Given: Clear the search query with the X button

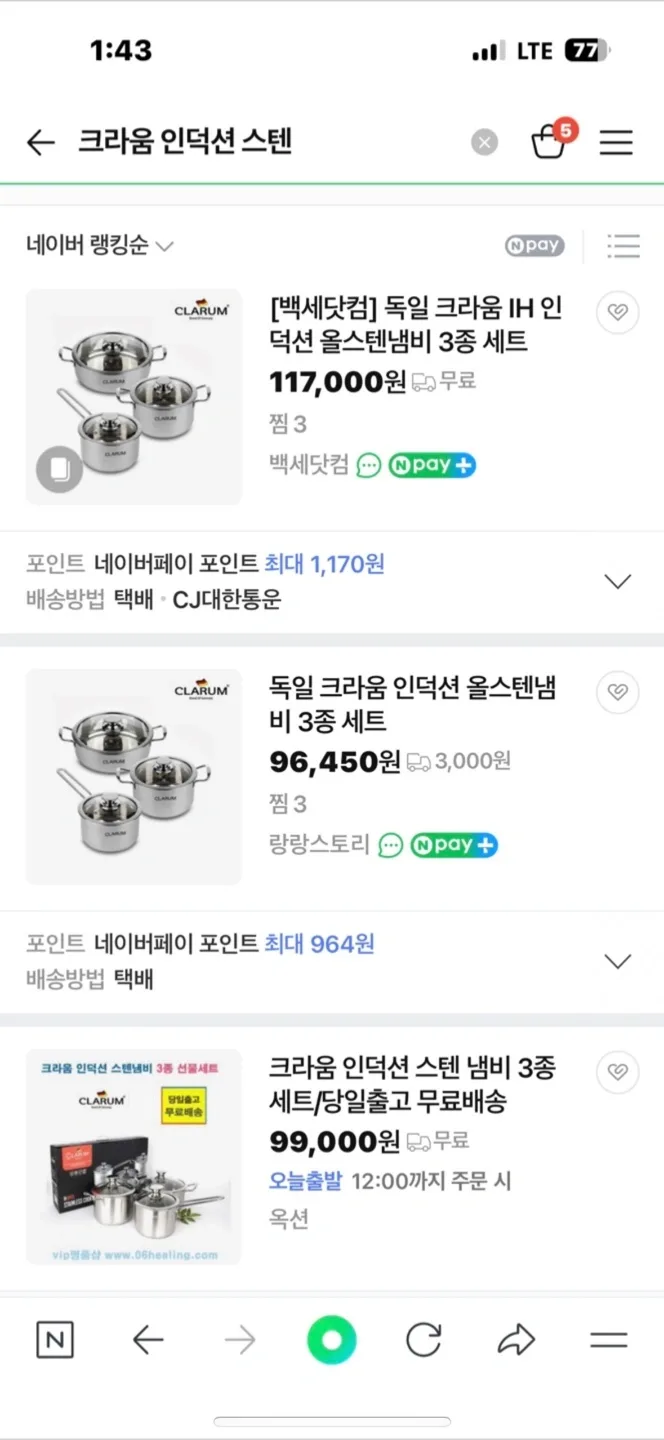Looking at the screenshot, I should click(484, 143).
